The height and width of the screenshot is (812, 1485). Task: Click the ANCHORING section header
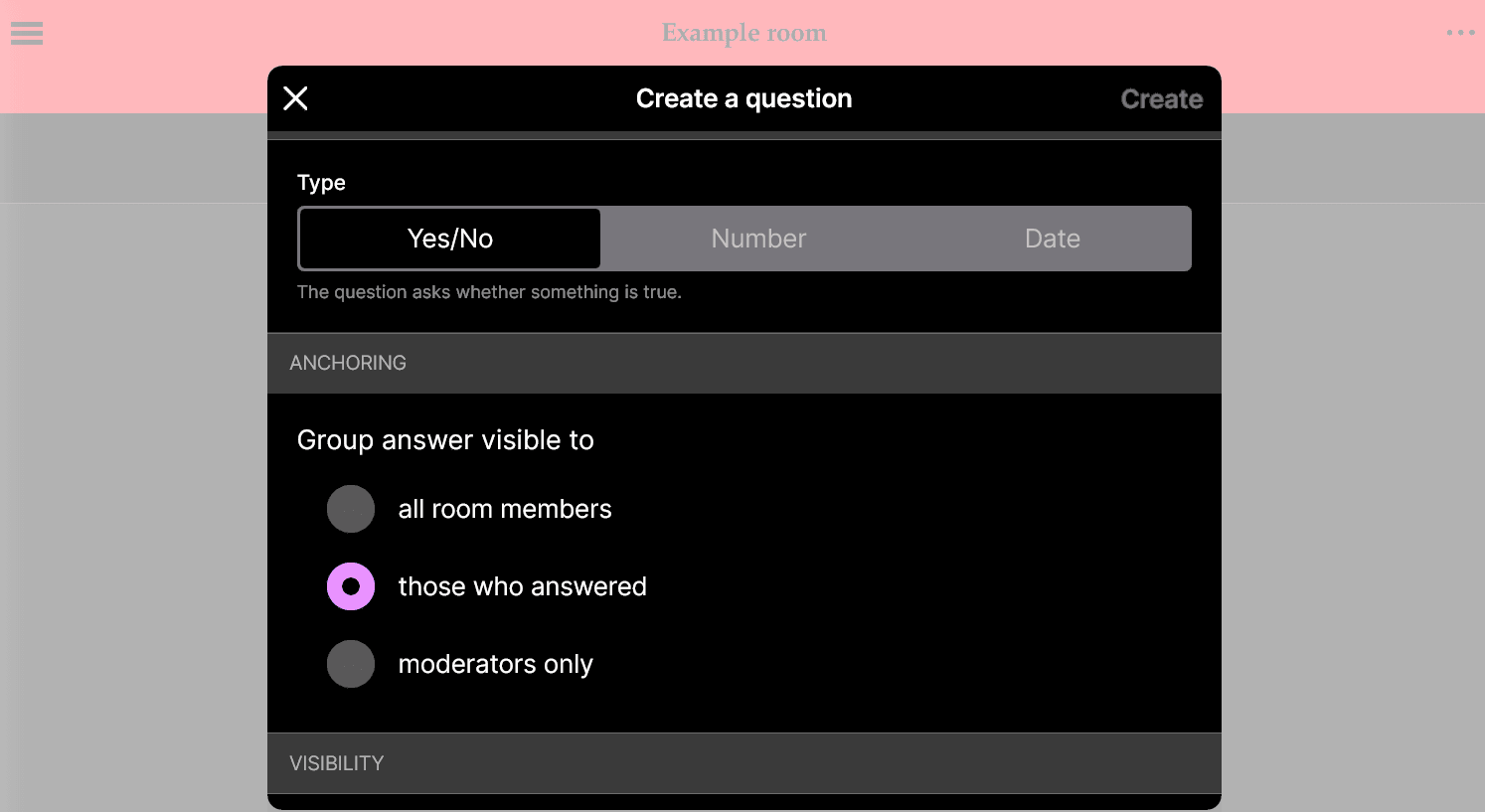click(x=348, y=363)
